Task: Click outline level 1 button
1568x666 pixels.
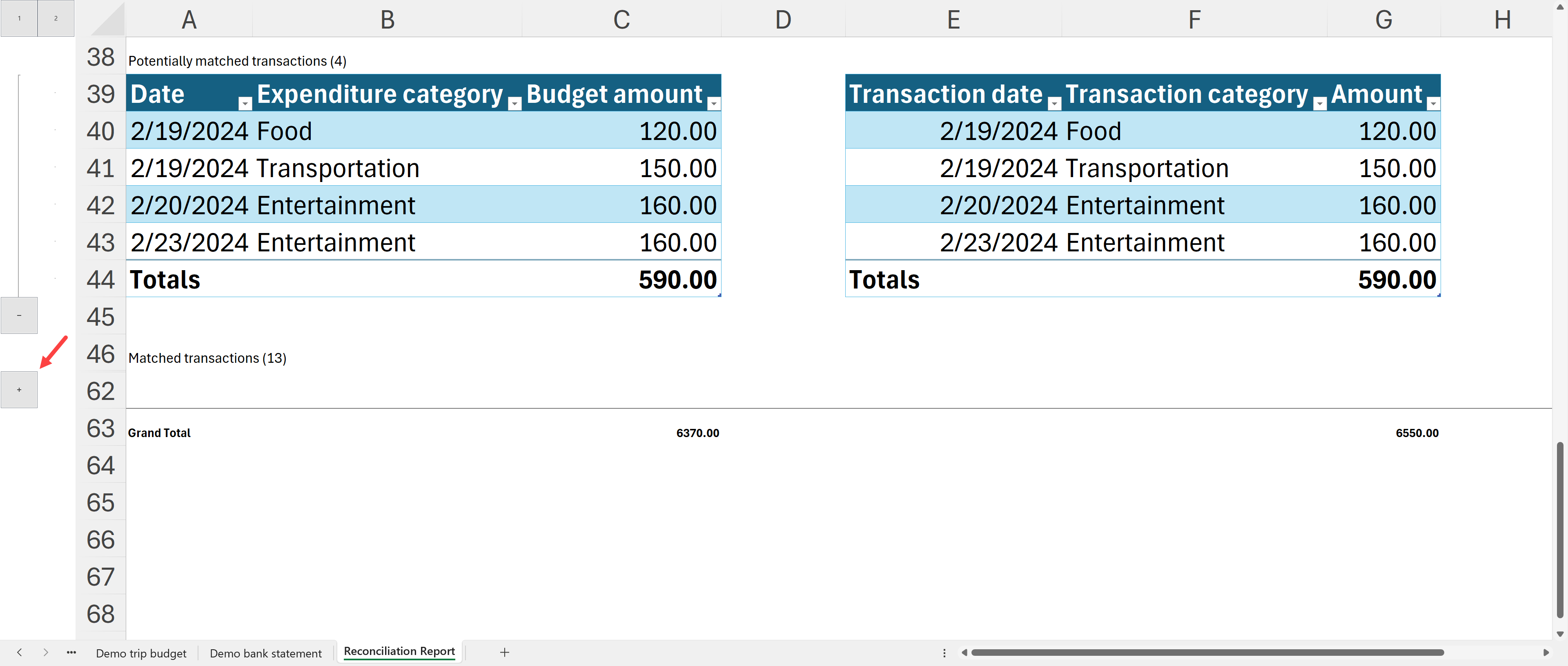Action: point(19,18)
